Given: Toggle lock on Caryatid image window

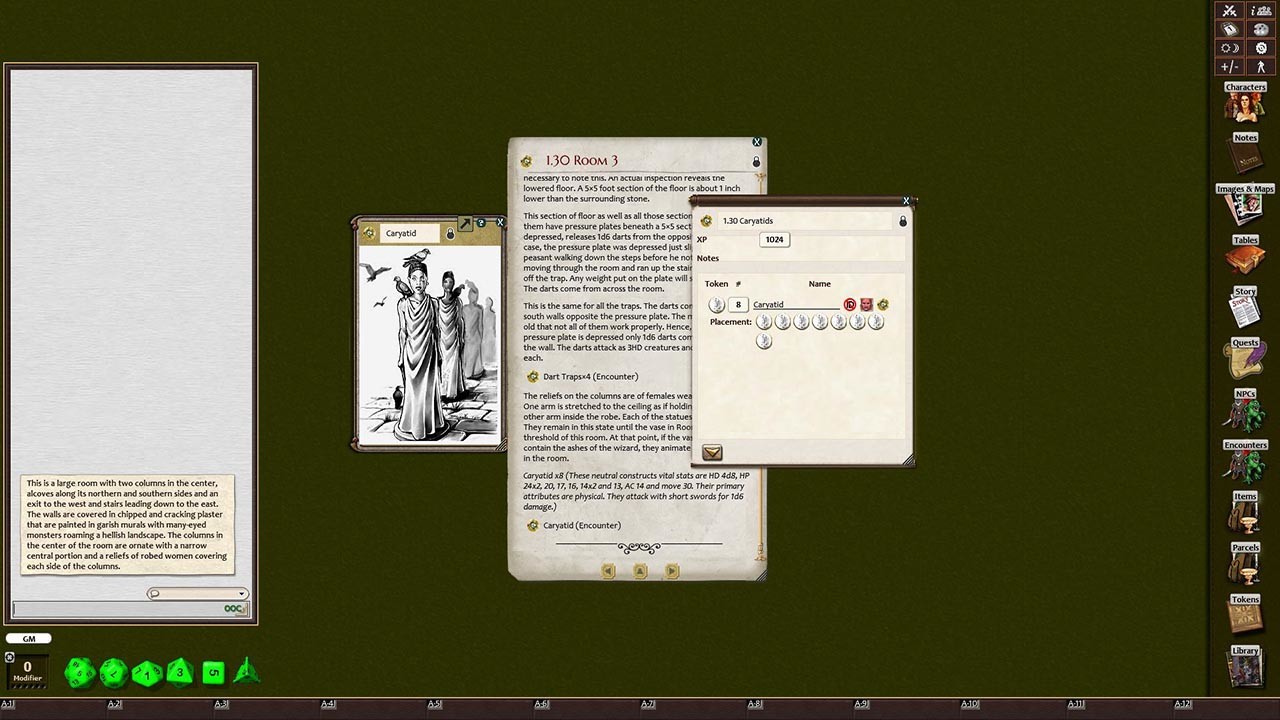Looking at the screenshot, I should (450, 233).
